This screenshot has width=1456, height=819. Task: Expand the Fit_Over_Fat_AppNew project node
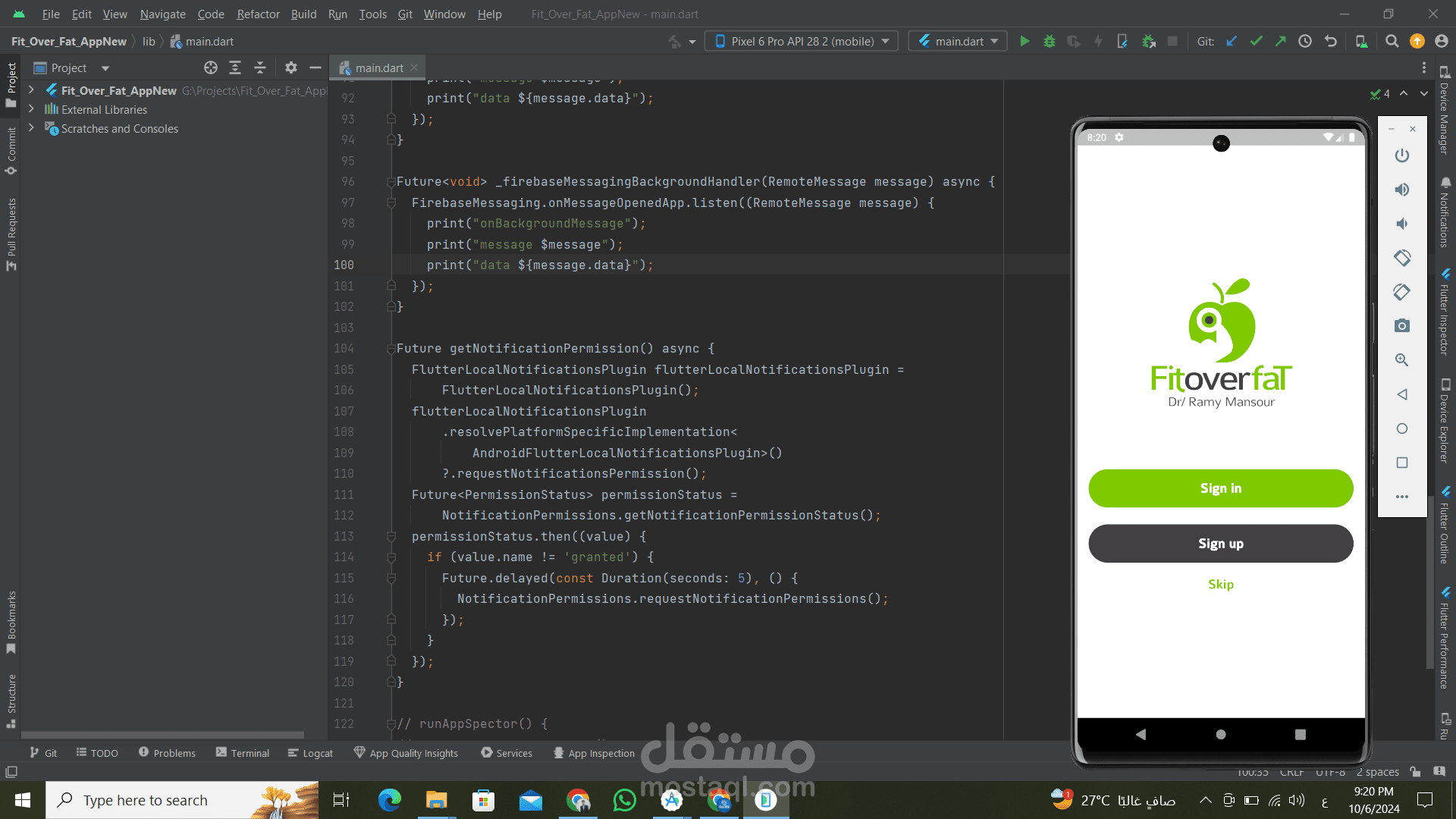pyautogui.click(x=31, y=90)
